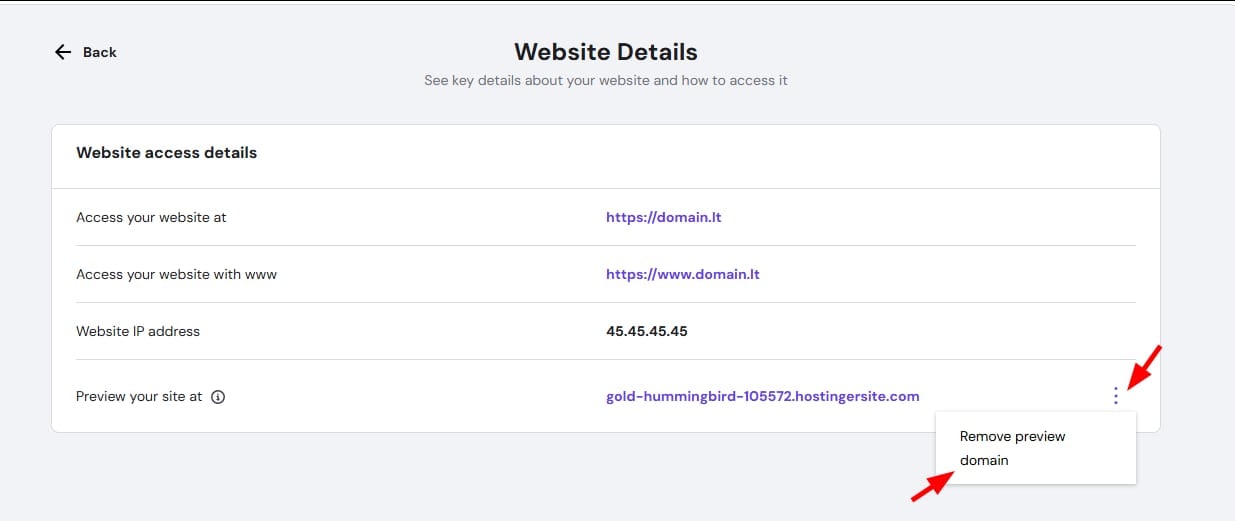Image resolution: width=1235 pixels, height=521 pixels.
Task: Click the subtitle under Website Details
Action: point(605,80)
